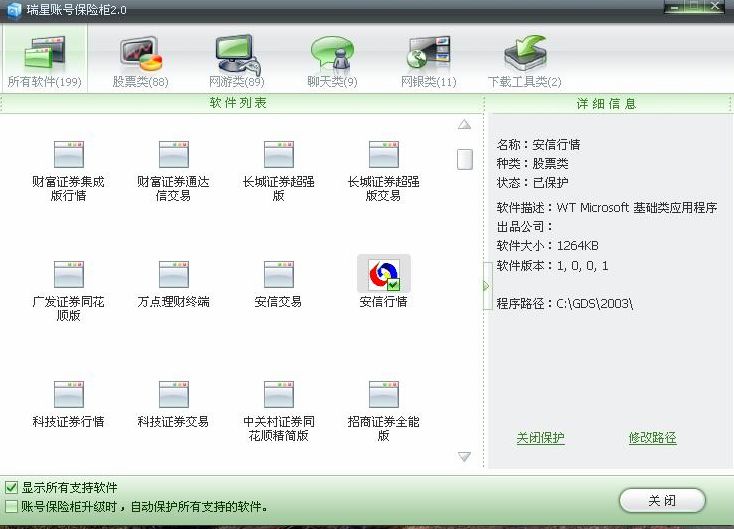The height and width of the screenshot is (529, 734).
Task: Click the 出品公司 detail line
Action: point(524,227)
